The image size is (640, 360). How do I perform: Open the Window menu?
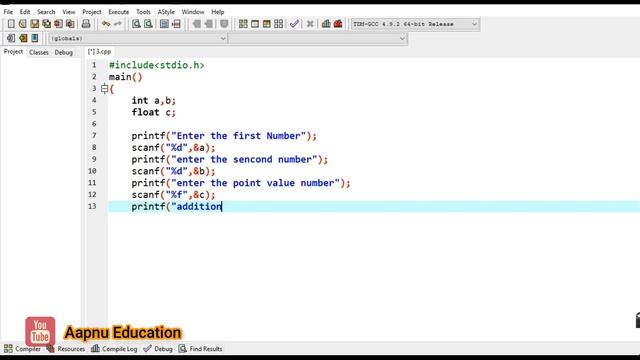click(x=193, y=12)
